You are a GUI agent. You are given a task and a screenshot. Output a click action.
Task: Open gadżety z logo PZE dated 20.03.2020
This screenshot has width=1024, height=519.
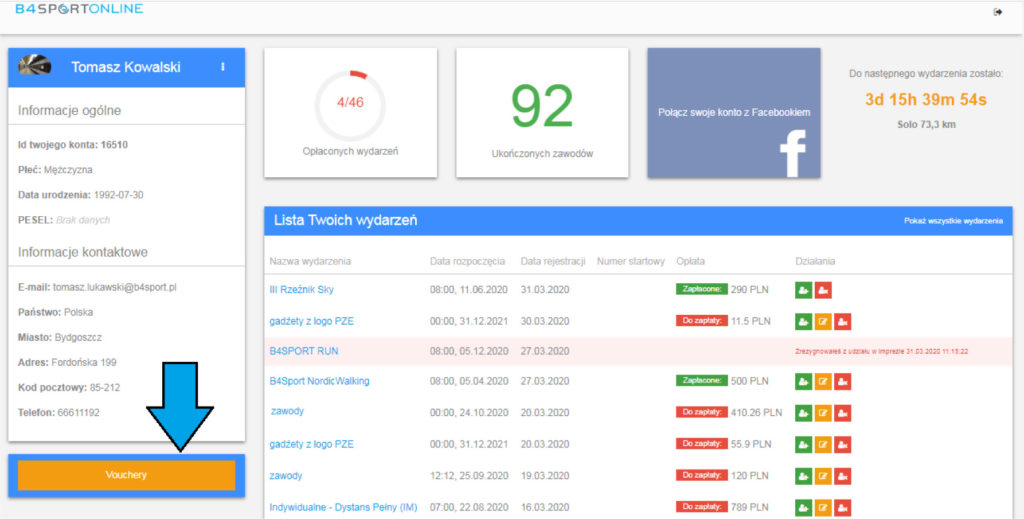click(312, 445)
